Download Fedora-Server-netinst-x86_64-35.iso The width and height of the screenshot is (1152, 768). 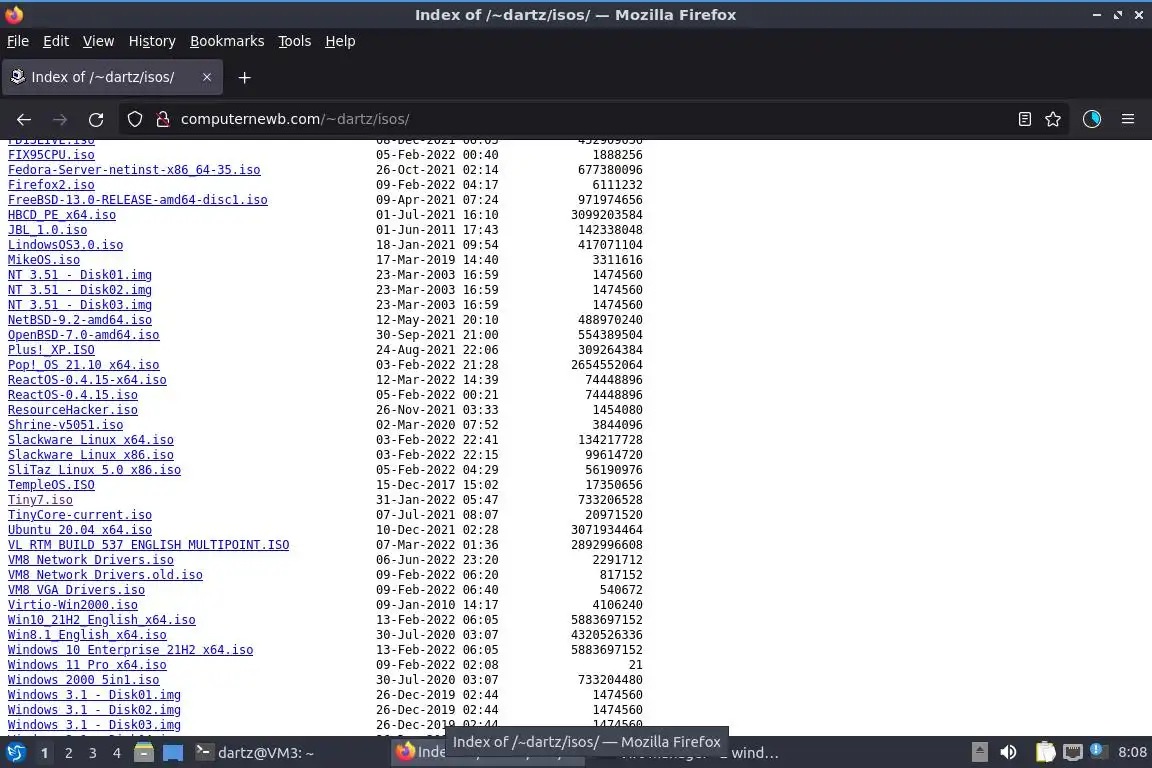[134, 170]
